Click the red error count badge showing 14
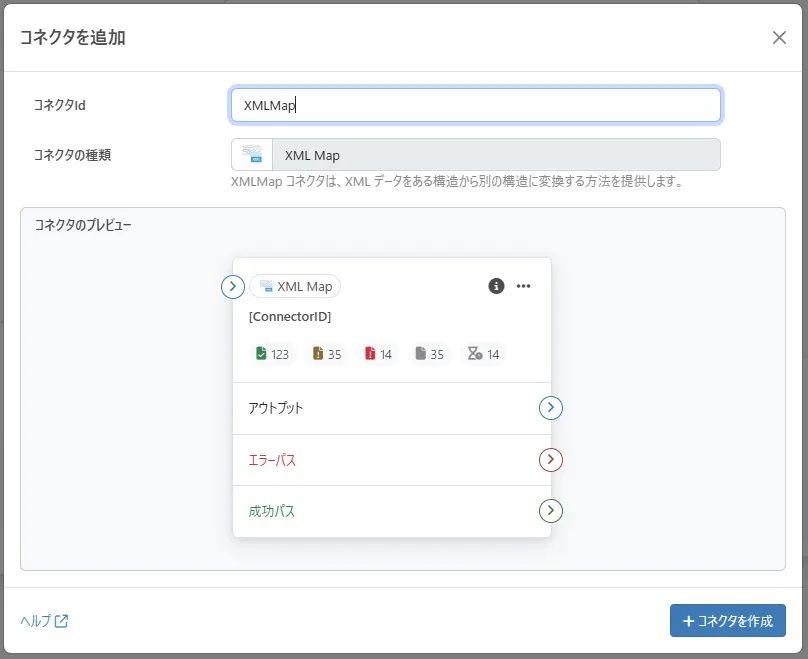808x659 pixels. pos(377,353)
